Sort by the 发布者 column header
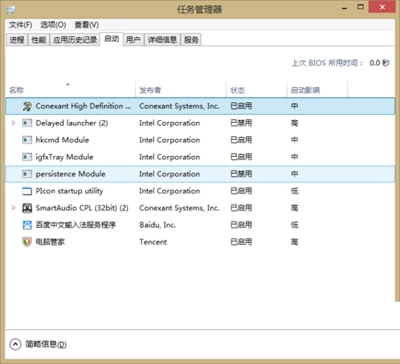The image size is (400, 364). click(181, 90)
